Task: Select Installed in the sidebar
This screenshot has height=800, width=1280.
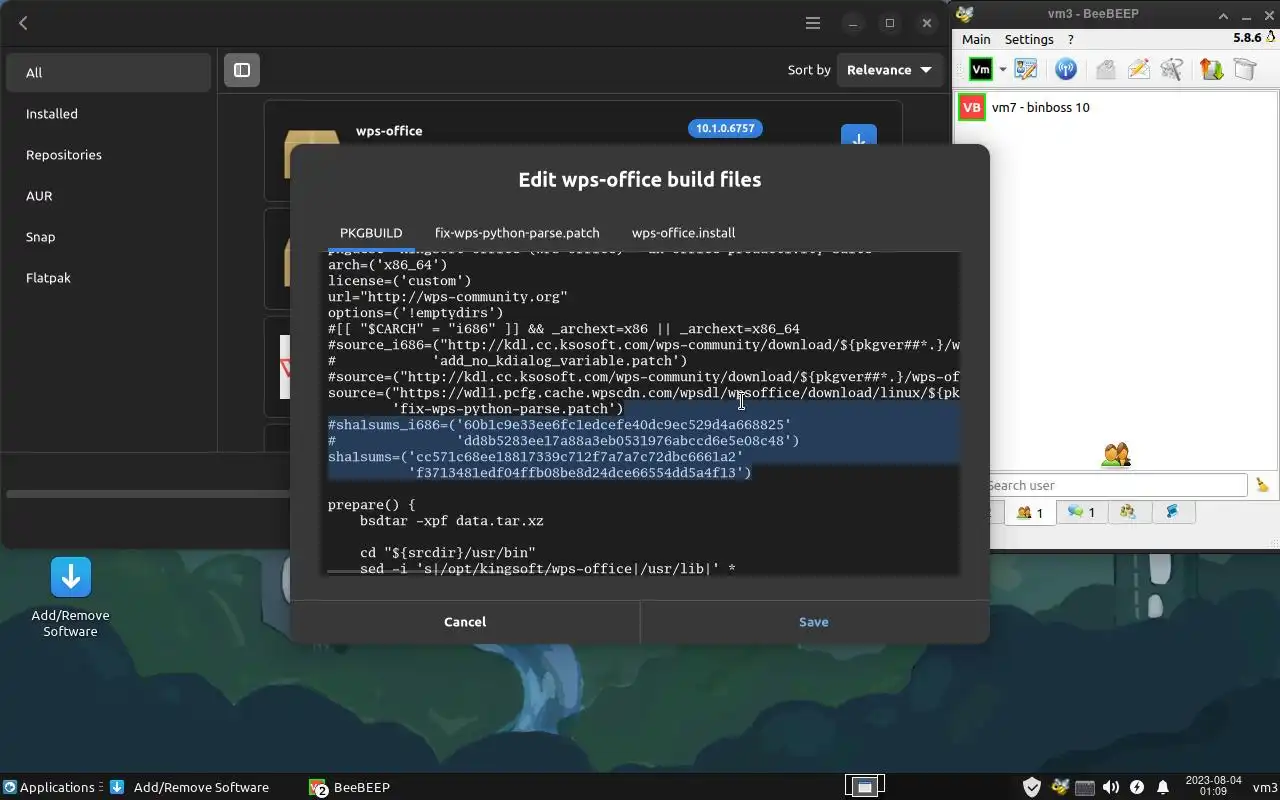Action: coord(108,113)
